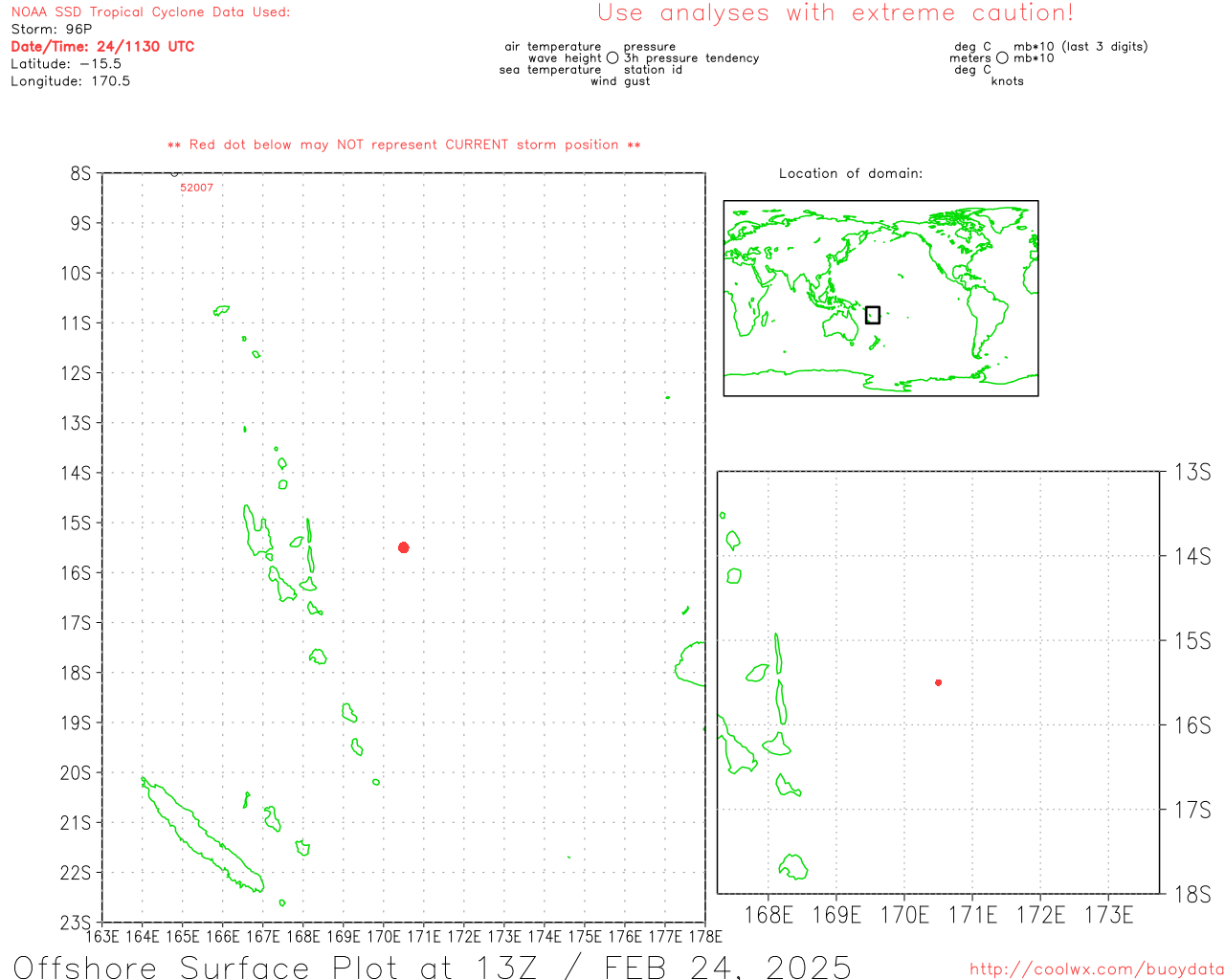1225x980 pixels.
Task: Click the 20S latitude label on main map
Action: click(76, 773)
